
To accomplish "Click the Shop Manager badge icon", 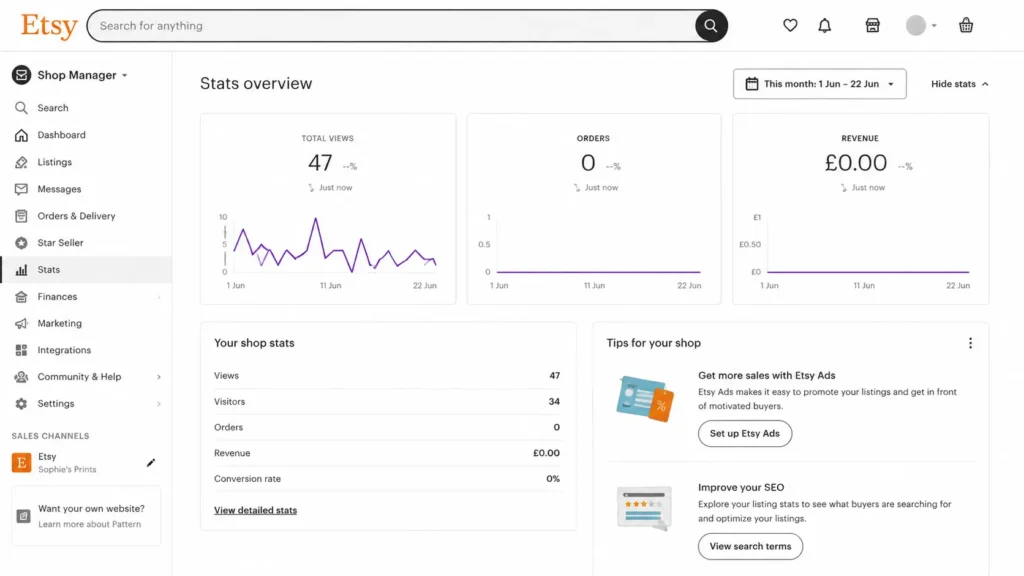I will [22, 75].
